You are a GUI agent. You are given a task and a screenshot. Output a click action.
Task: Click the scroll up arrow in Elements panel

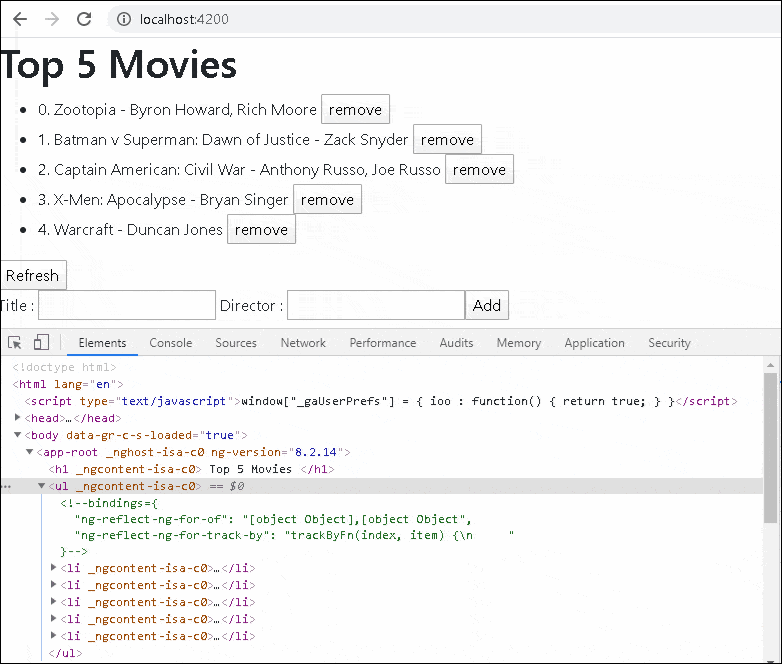pyautogui.click(x=771, y=365)
